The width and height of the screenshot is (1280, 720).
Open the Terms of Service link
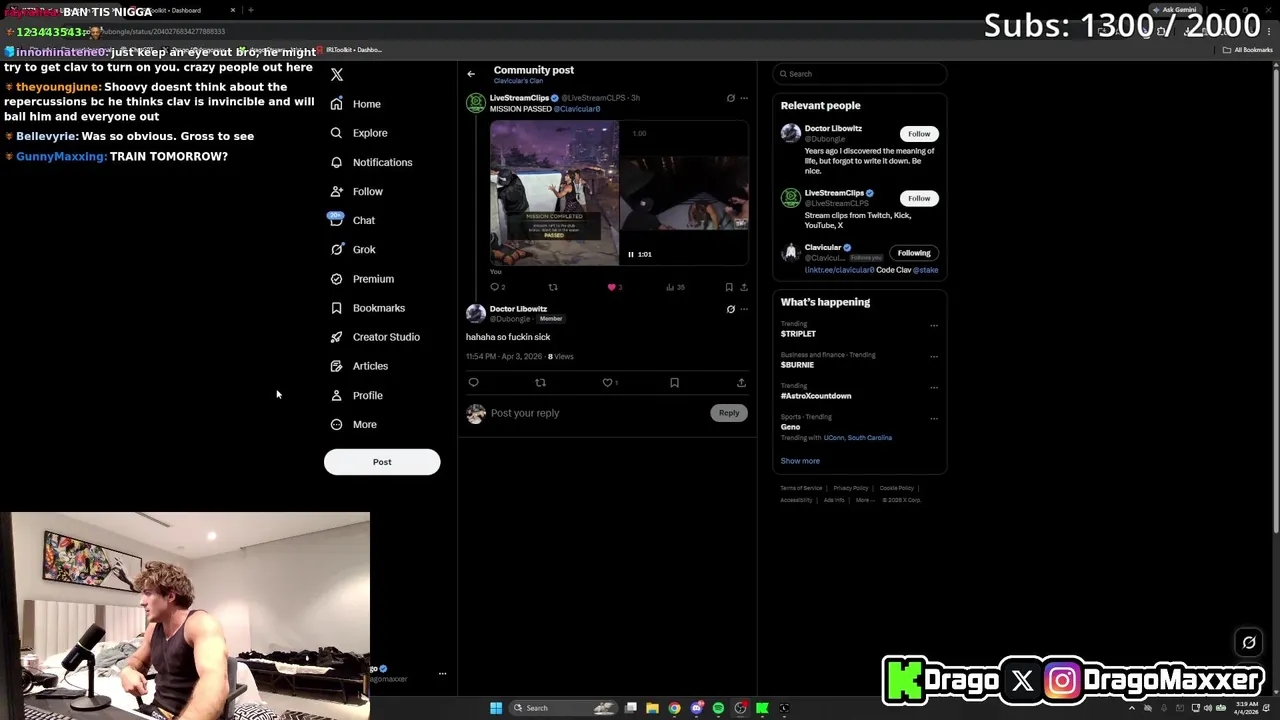tap(801, 488)
